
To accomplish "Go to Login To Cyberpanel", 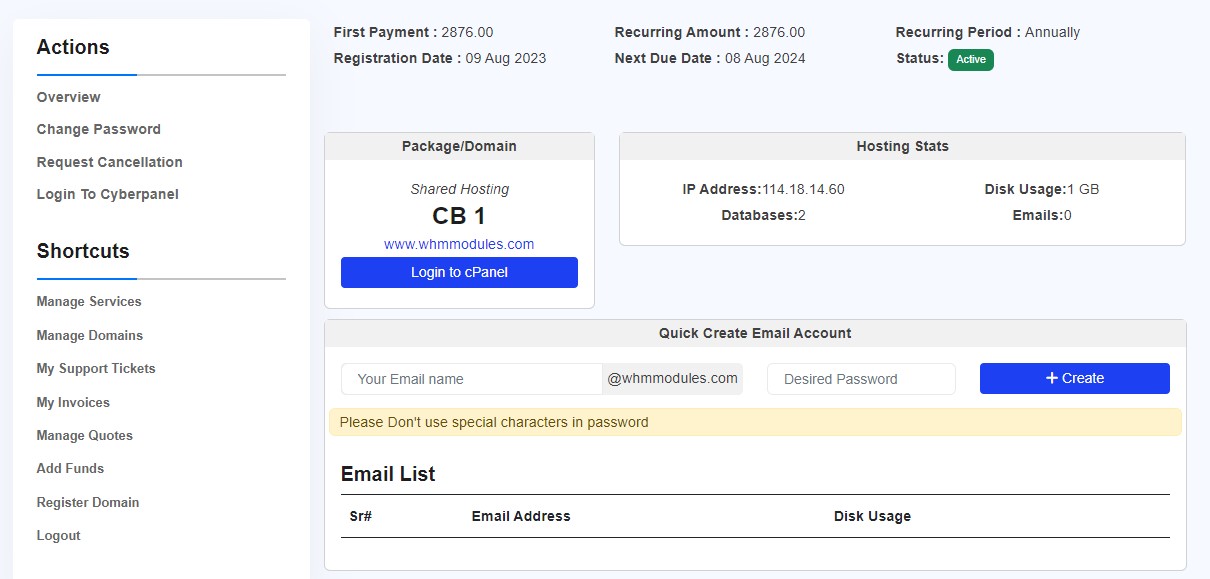I will [x=108, y=194].
